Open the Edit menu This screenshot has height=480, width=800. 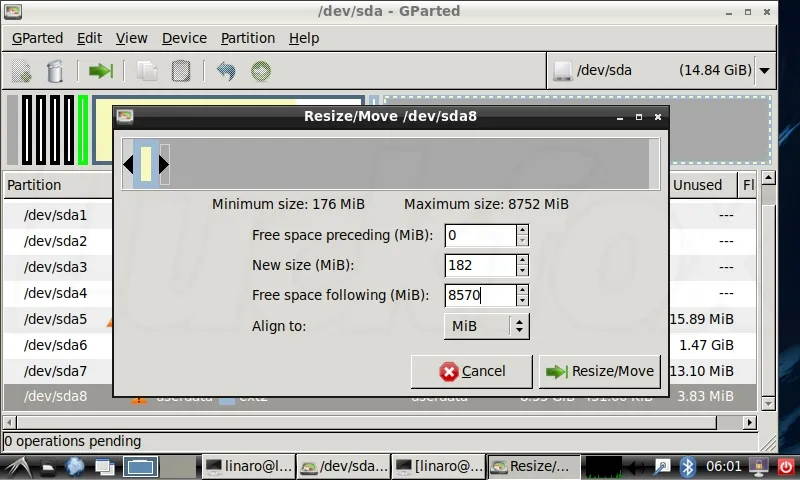click(89, 38)
